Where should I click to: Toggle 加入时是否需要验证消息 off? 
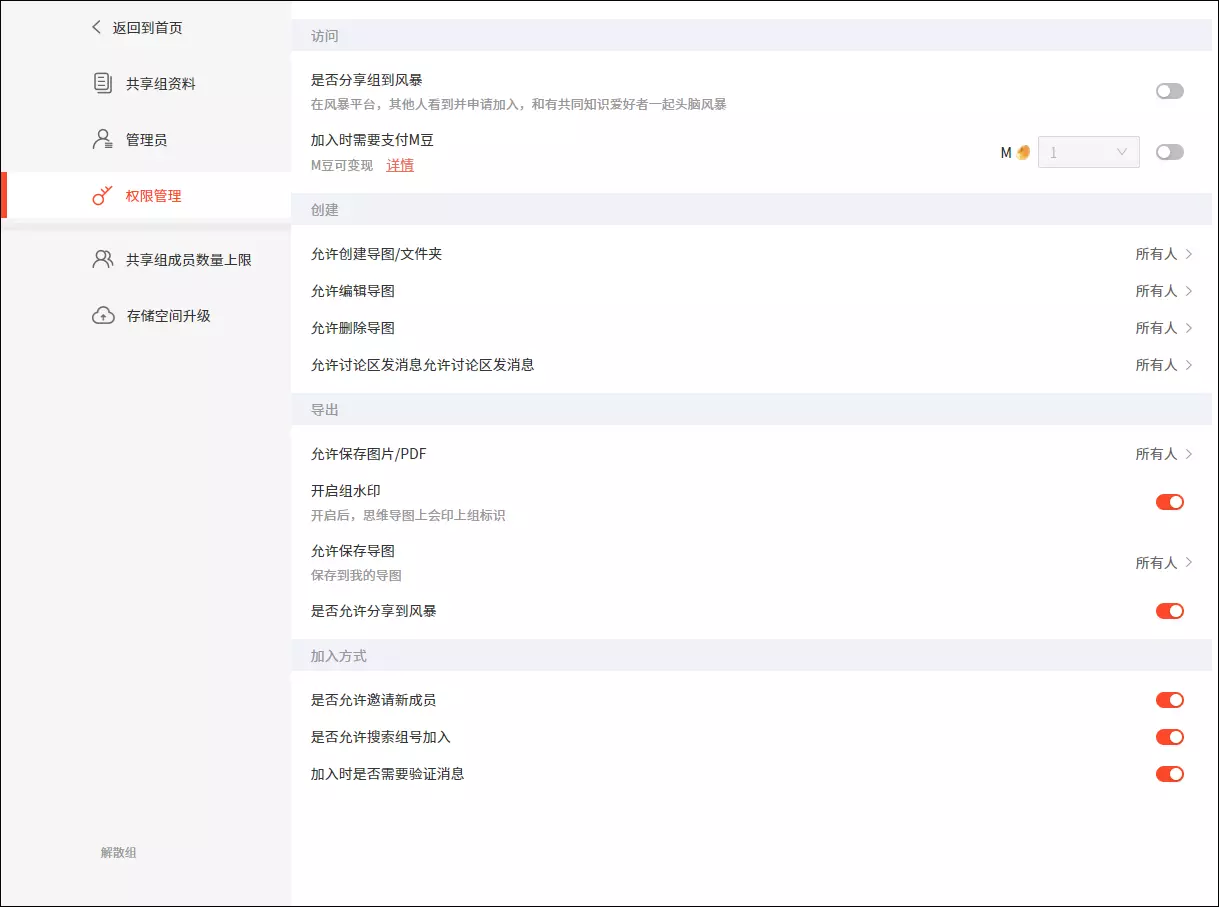click(x=1169, y=774)
